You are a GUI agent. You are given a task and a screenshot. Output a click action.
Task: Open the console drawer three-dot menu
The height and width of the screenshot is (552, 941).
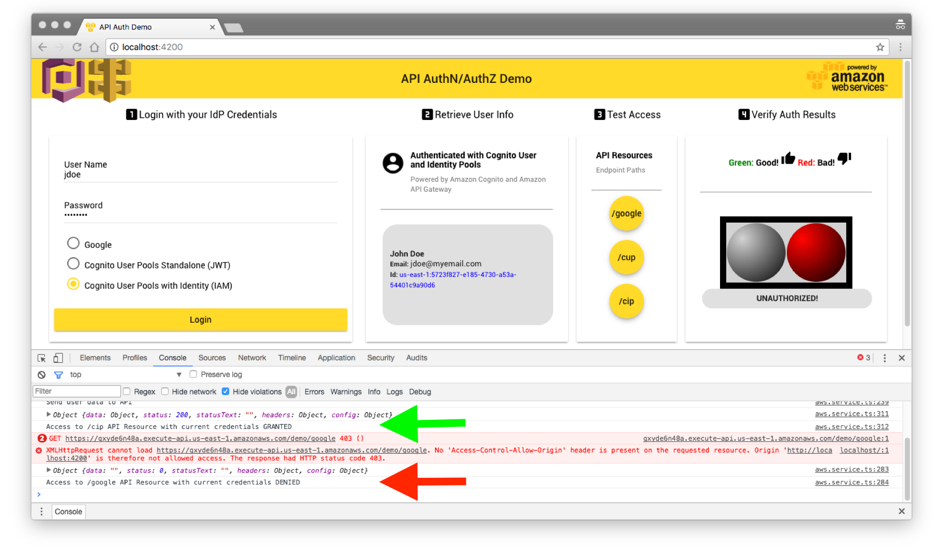pyautogui.click(x=41, y=512)
